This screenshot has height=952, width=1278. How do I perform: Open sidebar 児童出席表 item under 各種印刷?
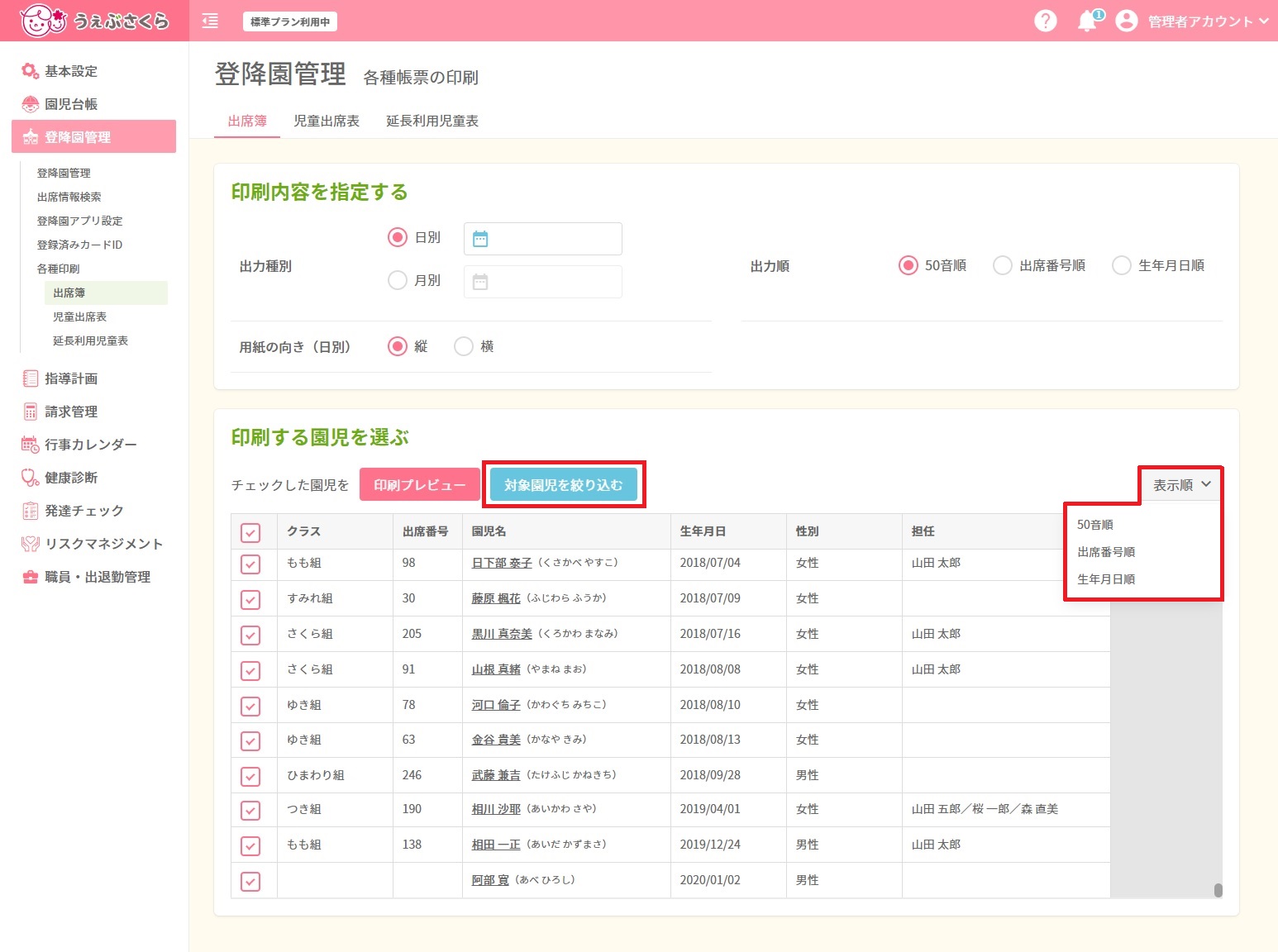tap(79, 317)
